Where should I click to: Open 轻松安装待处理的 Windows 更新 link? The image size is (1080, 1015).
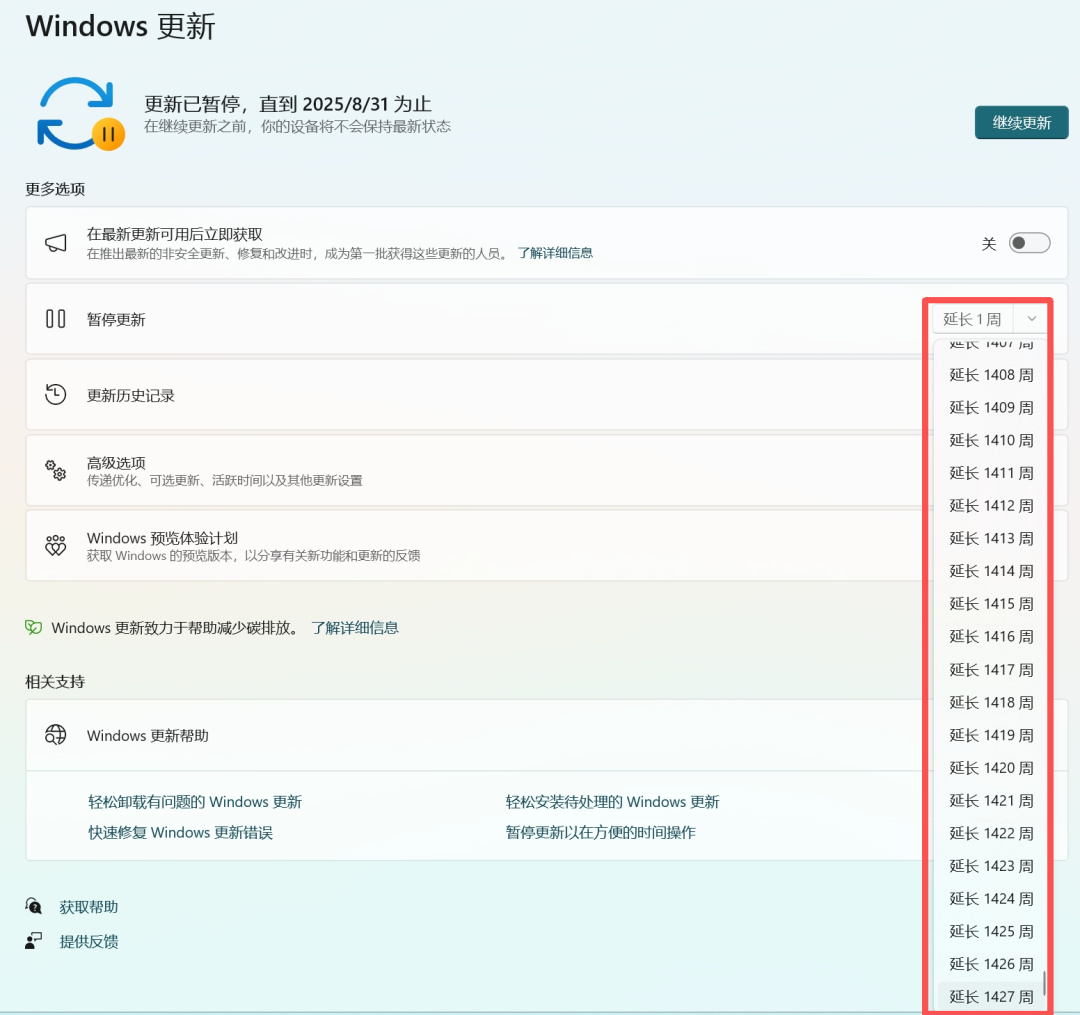612,802
